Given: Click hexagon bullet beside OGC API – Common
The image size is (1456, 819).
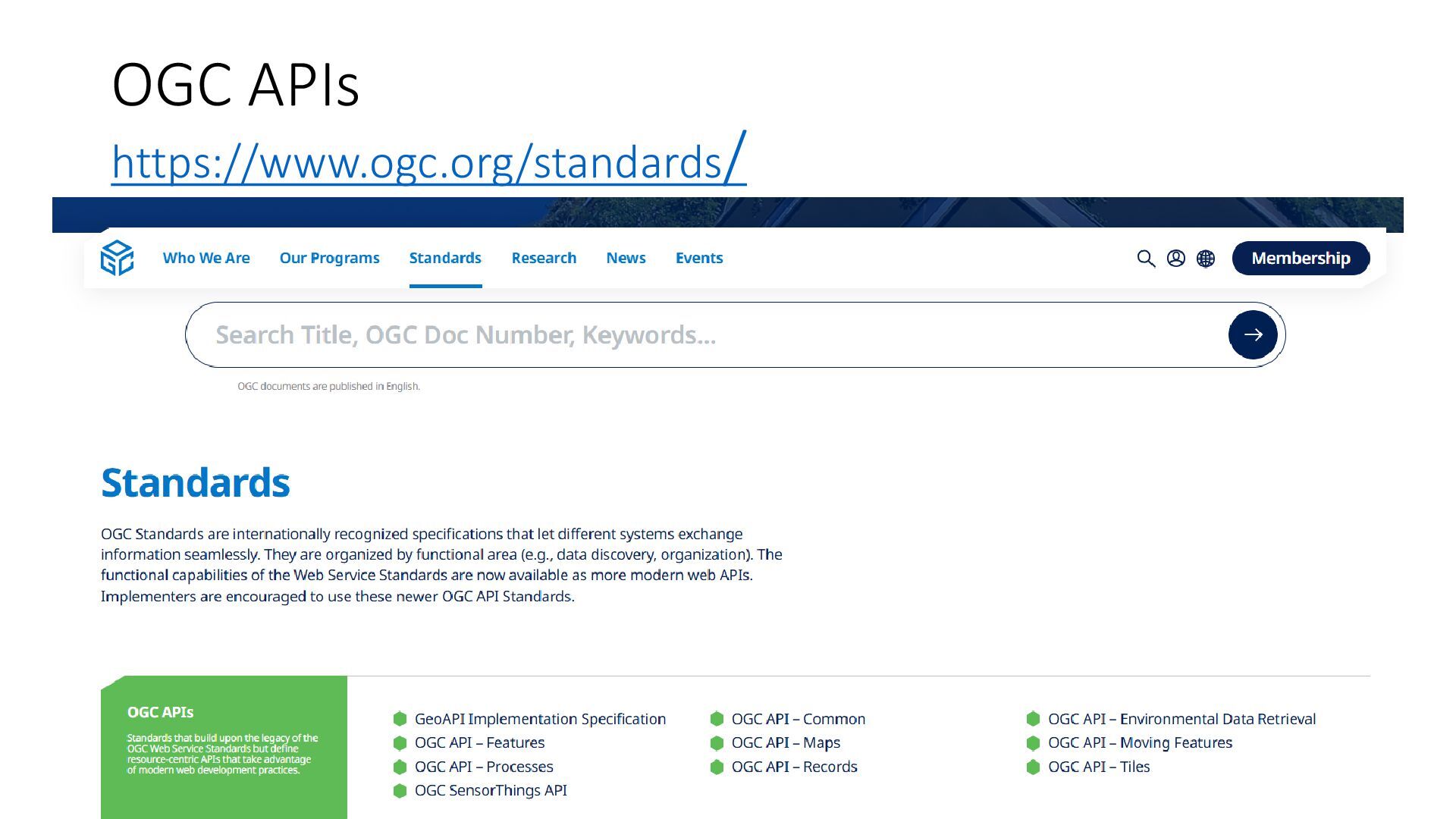Looking at the screenshot, I should pos(717,719).
